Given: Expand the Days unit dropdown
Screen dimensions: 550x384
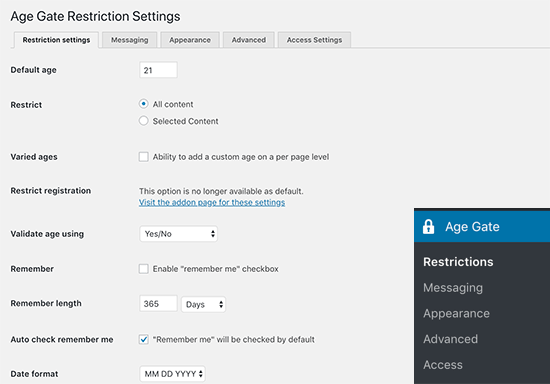Looking at the screenshot, I should (203, 304).
